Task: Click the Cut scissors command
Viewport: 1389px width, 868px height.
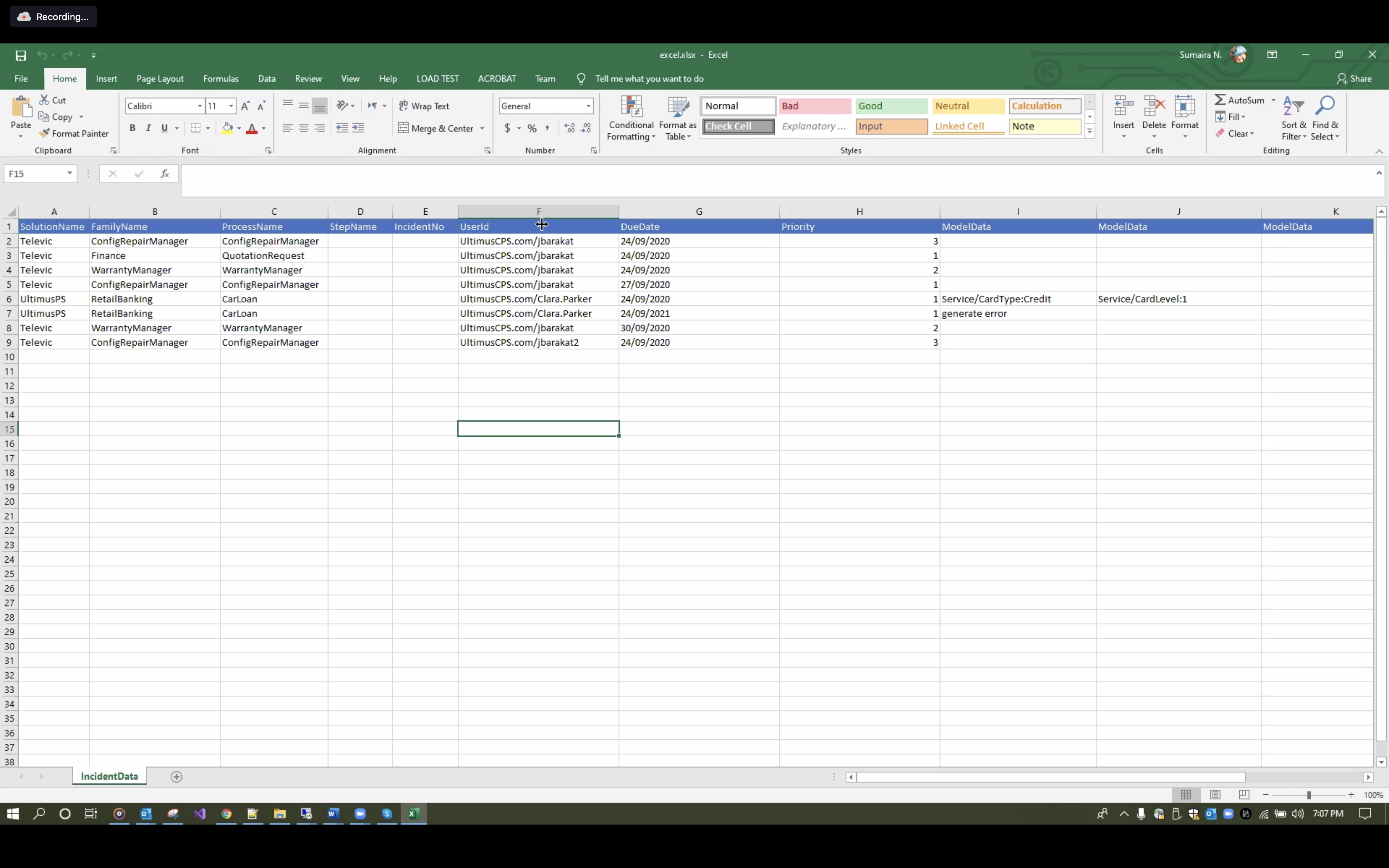Action: 53,100
